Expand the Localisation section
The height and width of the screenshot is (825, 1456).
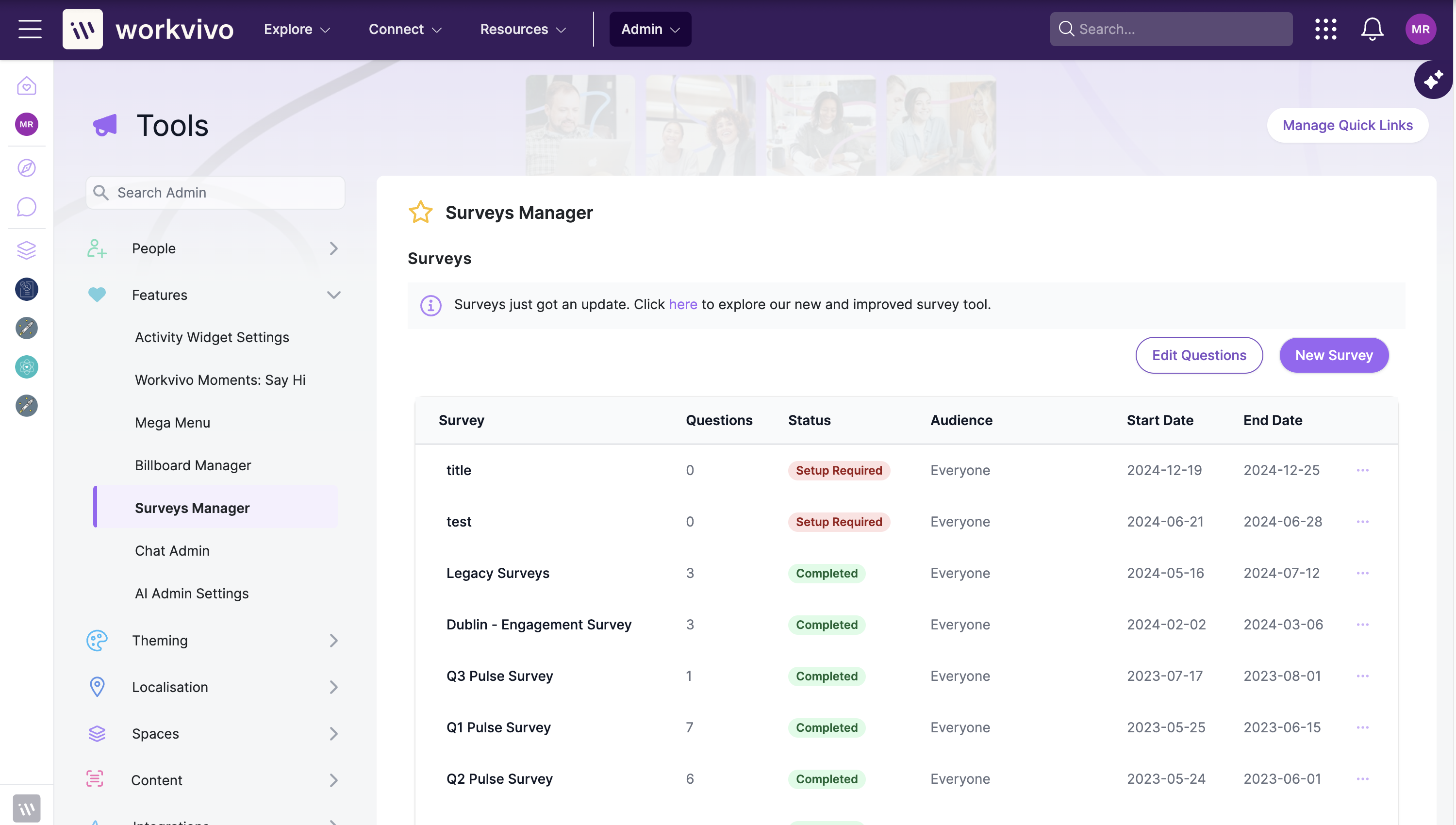(213, 687)
